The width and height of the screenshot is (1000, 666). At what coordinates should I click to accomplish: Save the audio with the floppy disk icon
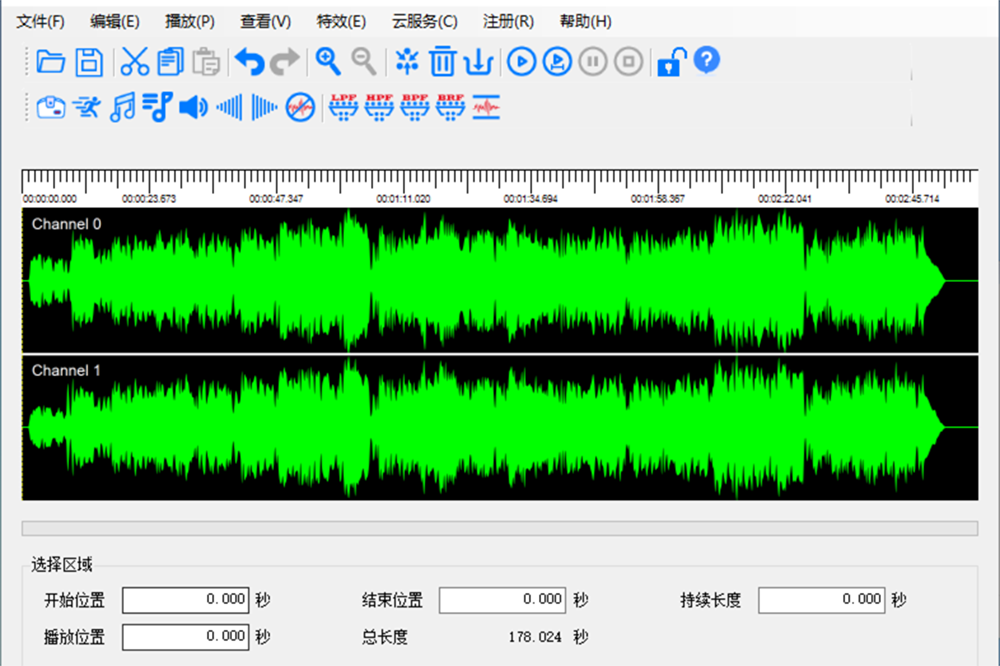tap(89, 62)
